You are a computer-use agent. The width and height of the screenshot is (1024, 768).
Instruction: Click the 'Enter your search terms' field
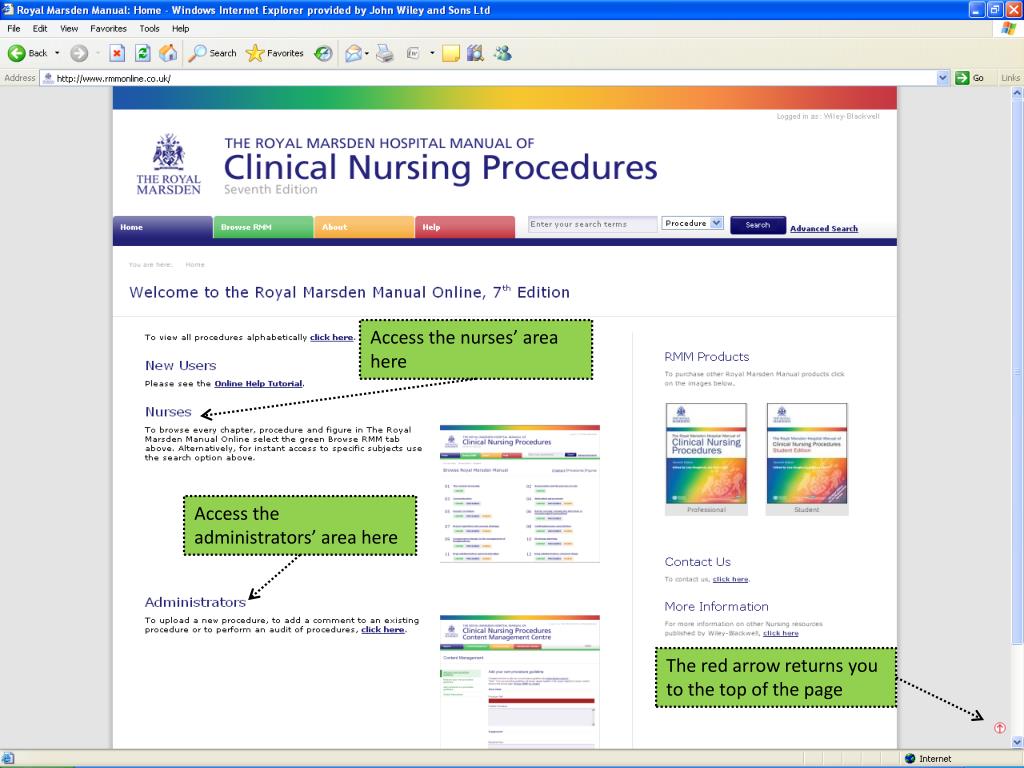pyautogui.click(x=592, y=224)
